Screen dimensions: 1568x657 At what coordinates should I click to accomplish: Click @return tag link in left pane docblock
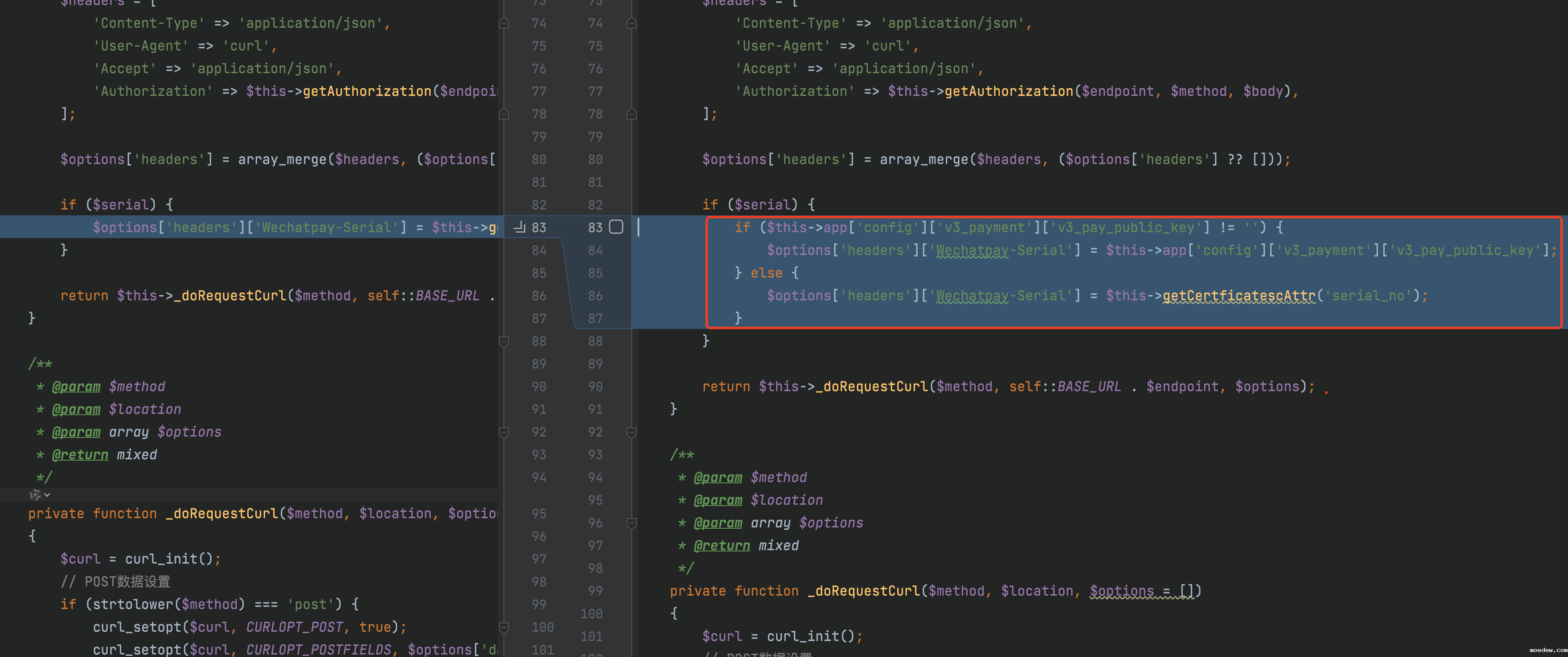[80, 455]
